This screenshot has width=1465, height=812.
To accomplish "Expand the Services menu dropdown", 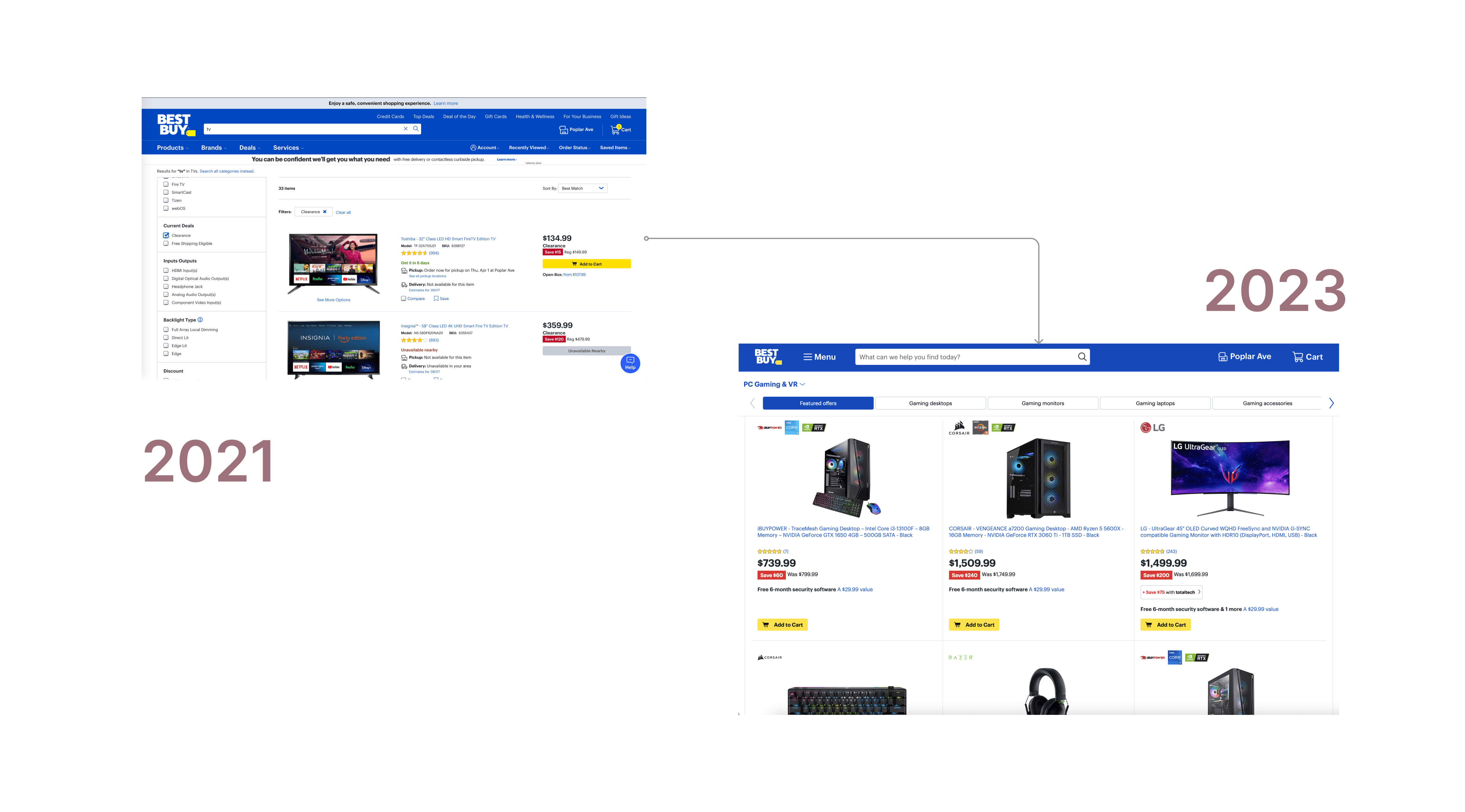I will tap(288, 148).
